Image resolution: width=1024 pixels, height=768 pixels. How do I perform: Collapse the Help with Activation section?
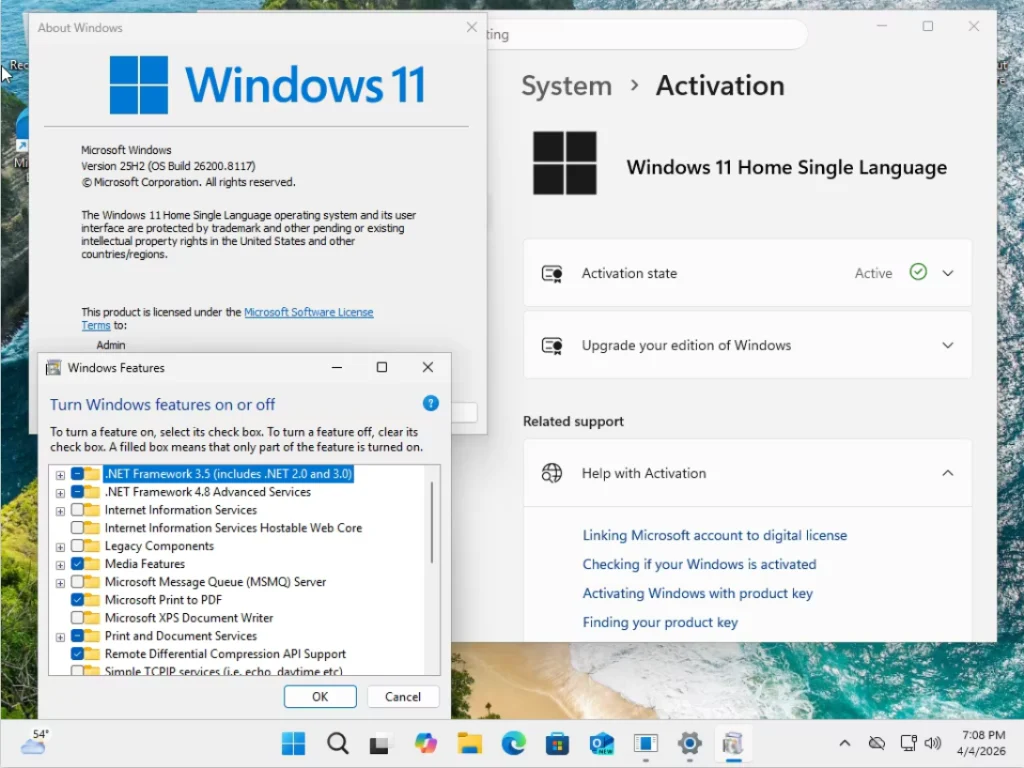(948, 473)
